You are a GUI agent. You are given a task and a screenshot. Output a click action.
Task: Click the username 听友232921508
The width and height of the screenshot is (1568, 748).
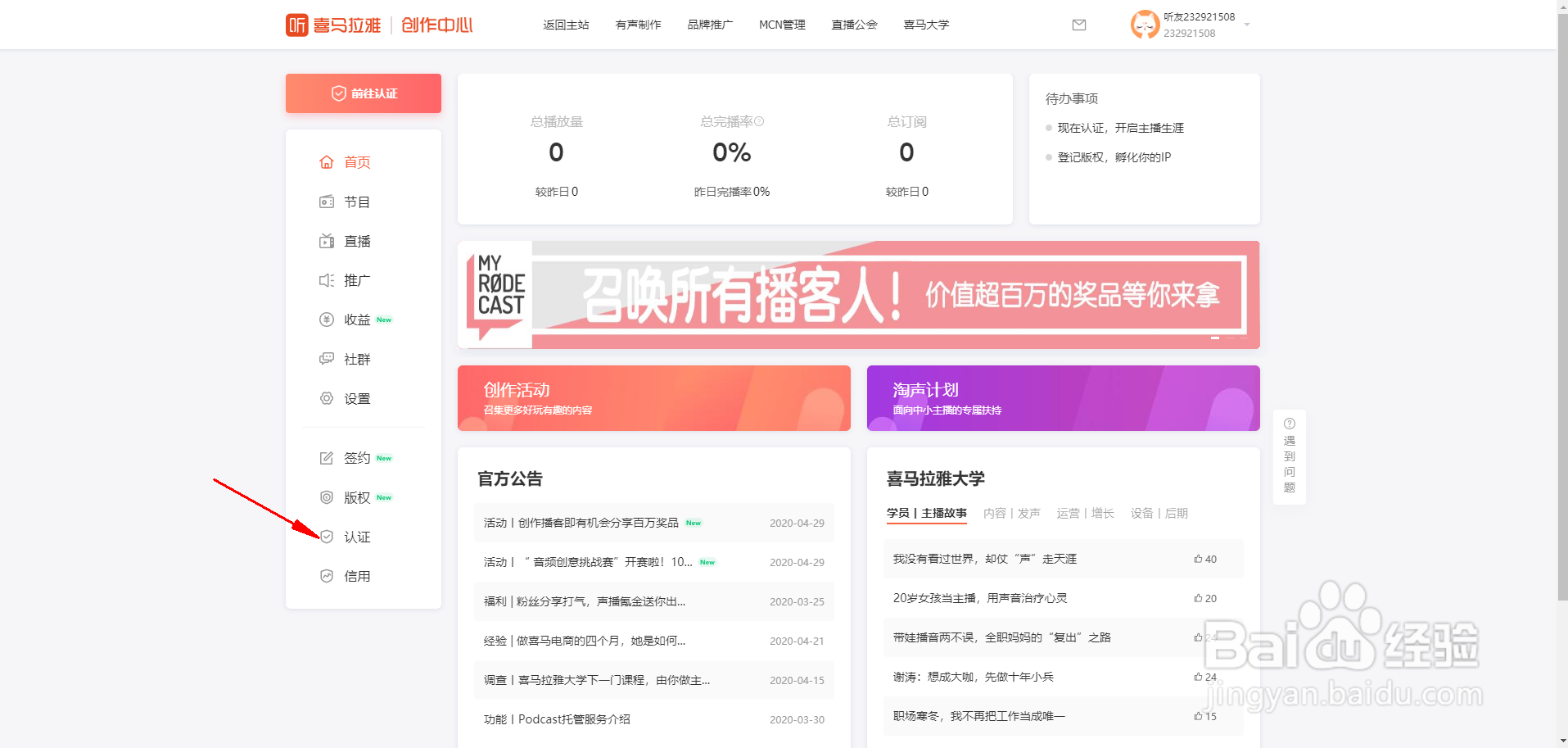pyautogui.click(x=1200, y=16)
